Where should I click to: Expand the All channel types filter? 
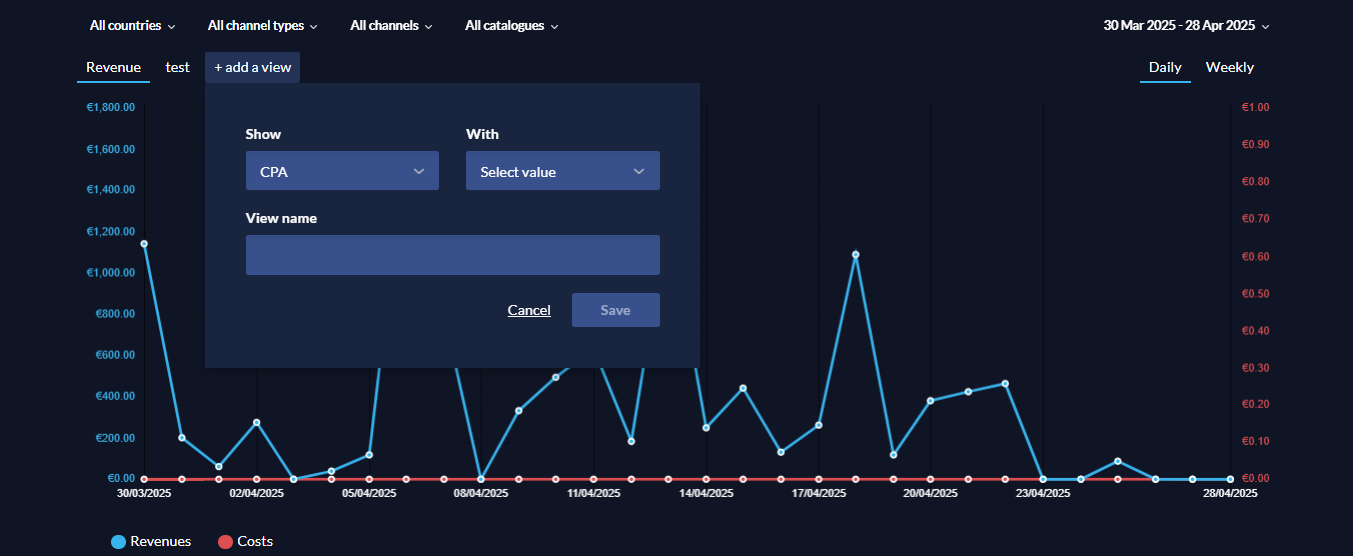tap(262, 26)
